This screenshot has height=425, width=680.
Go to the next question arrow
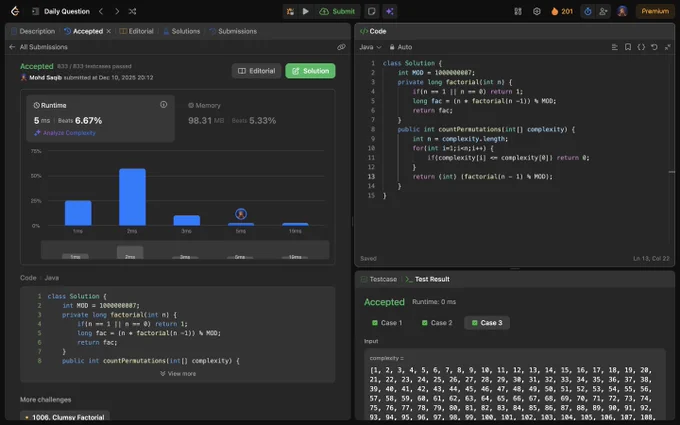pyautogui.click(x=117, y=11)
